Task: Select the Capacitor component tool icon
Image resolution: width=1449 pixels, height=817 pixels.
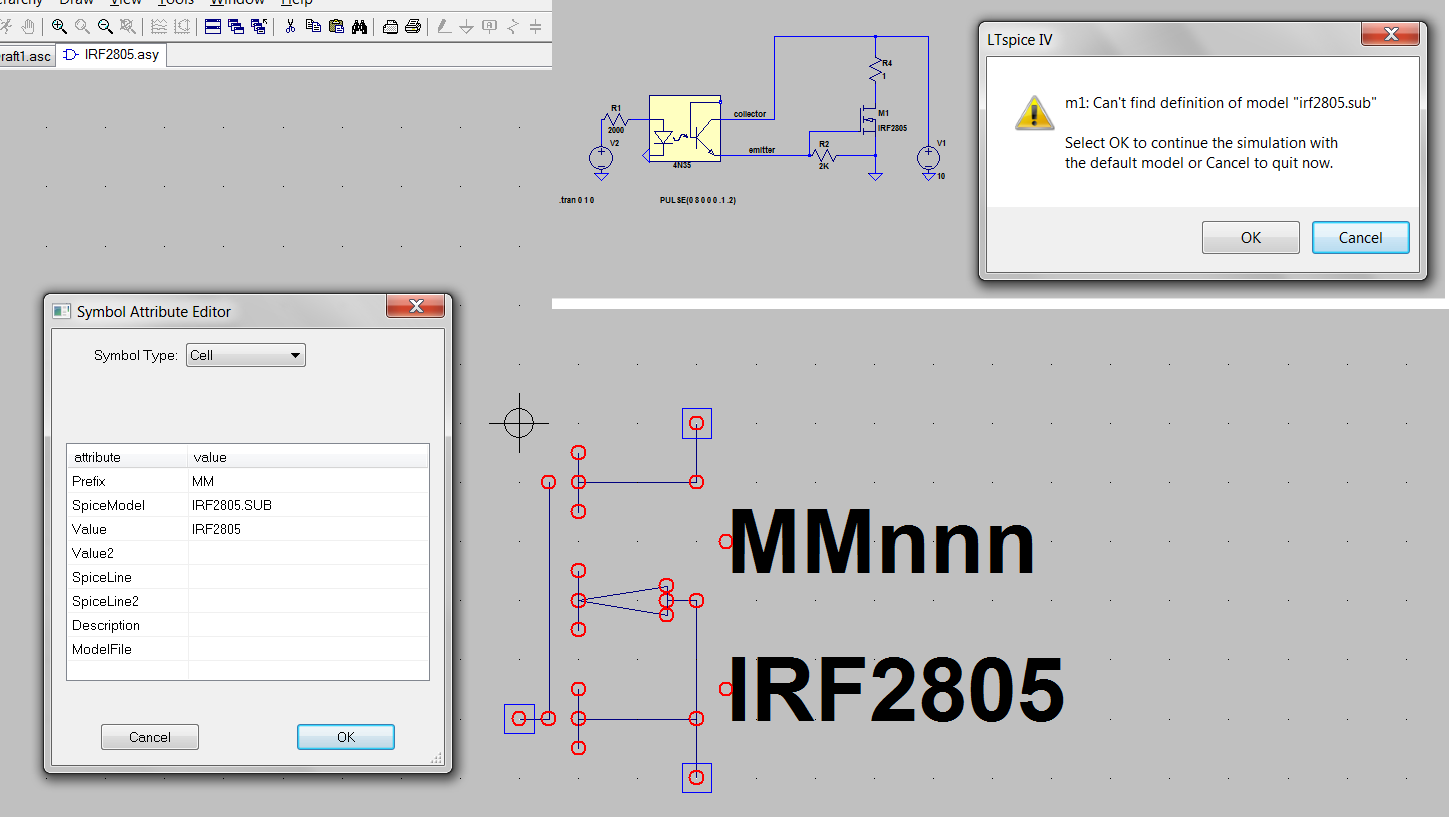Action: point(536,26)
